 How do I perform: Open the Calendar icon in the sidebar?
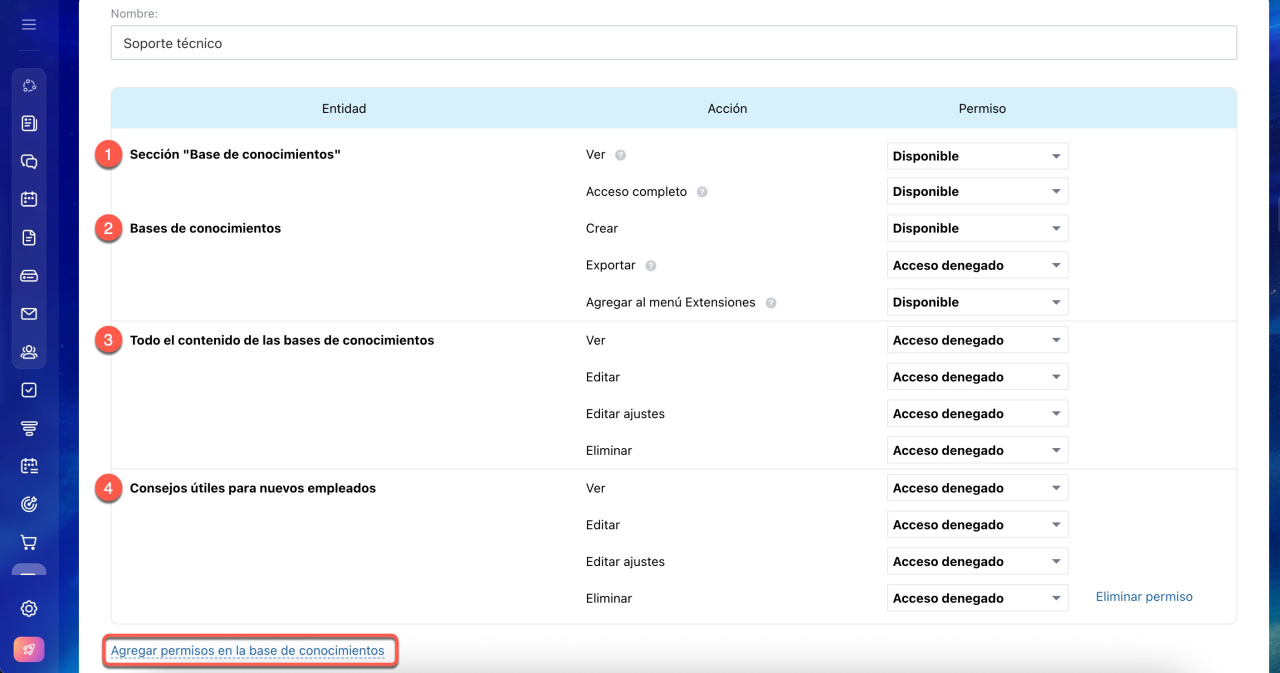tap(29, 199)
